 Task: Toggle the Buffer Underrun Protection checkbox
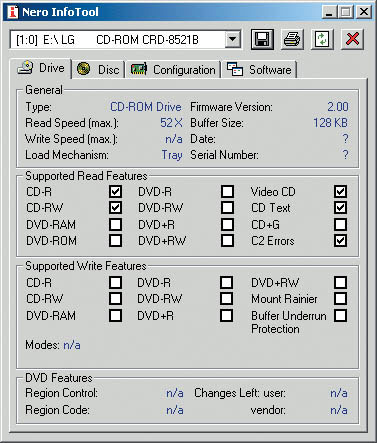340,315
